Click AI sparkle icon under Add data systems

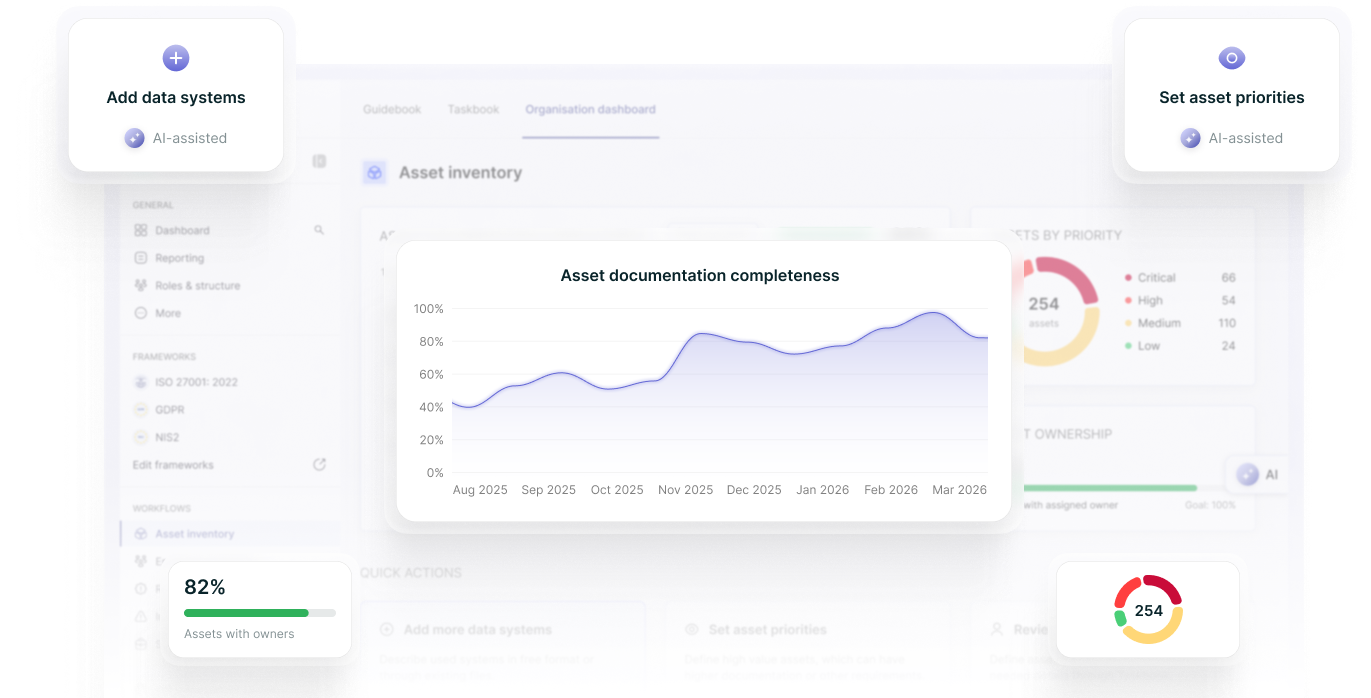click(134, 138)
